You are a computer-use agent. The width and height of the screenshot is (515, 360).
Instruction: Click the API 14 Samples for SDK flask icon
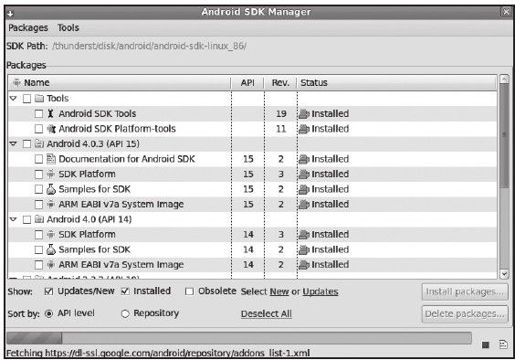click(51, 249)
